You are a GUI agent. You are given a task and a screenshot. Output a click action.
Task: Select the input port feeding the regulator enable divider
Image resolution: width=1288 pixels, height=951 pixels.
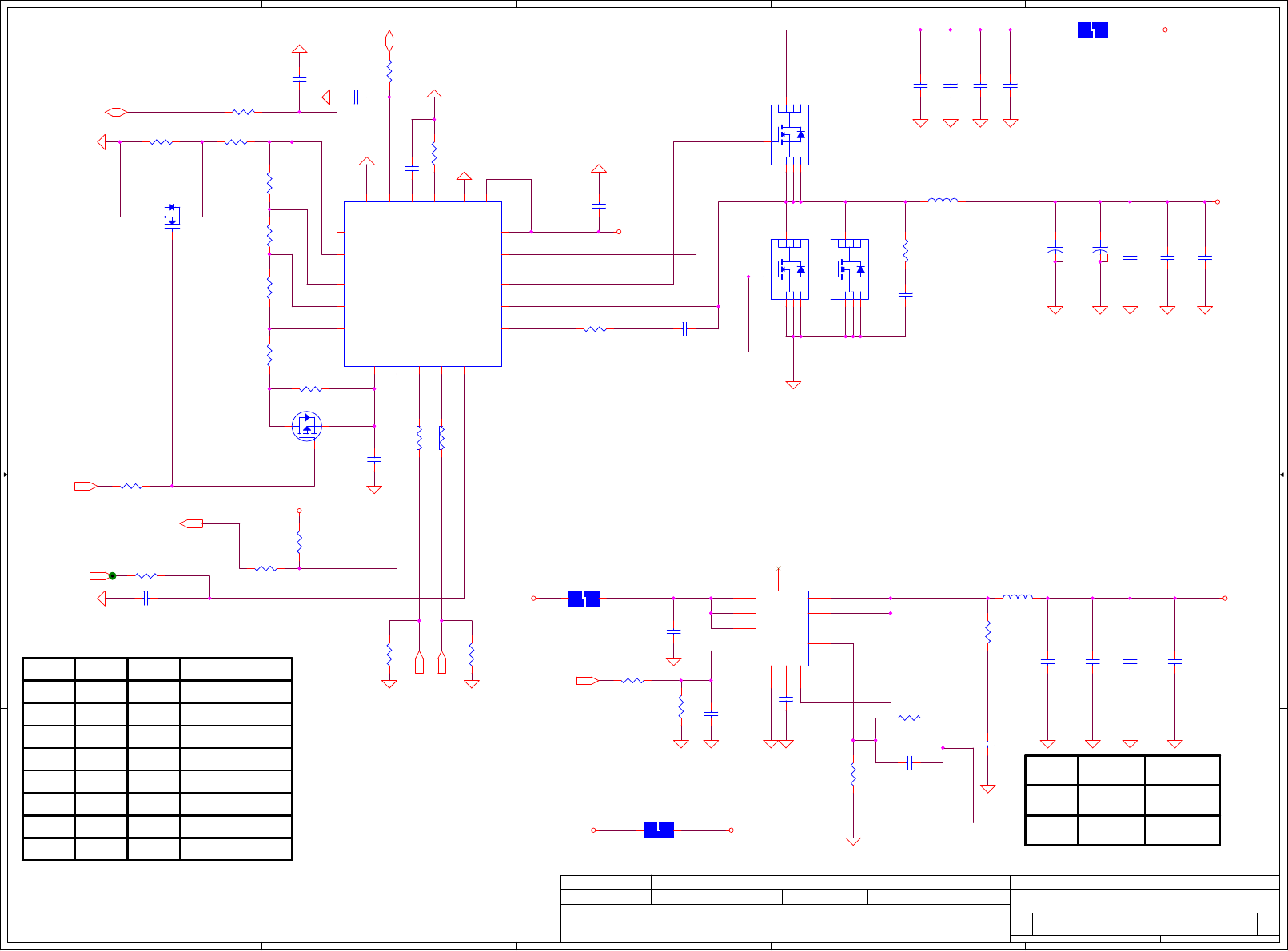coord(588,681)
